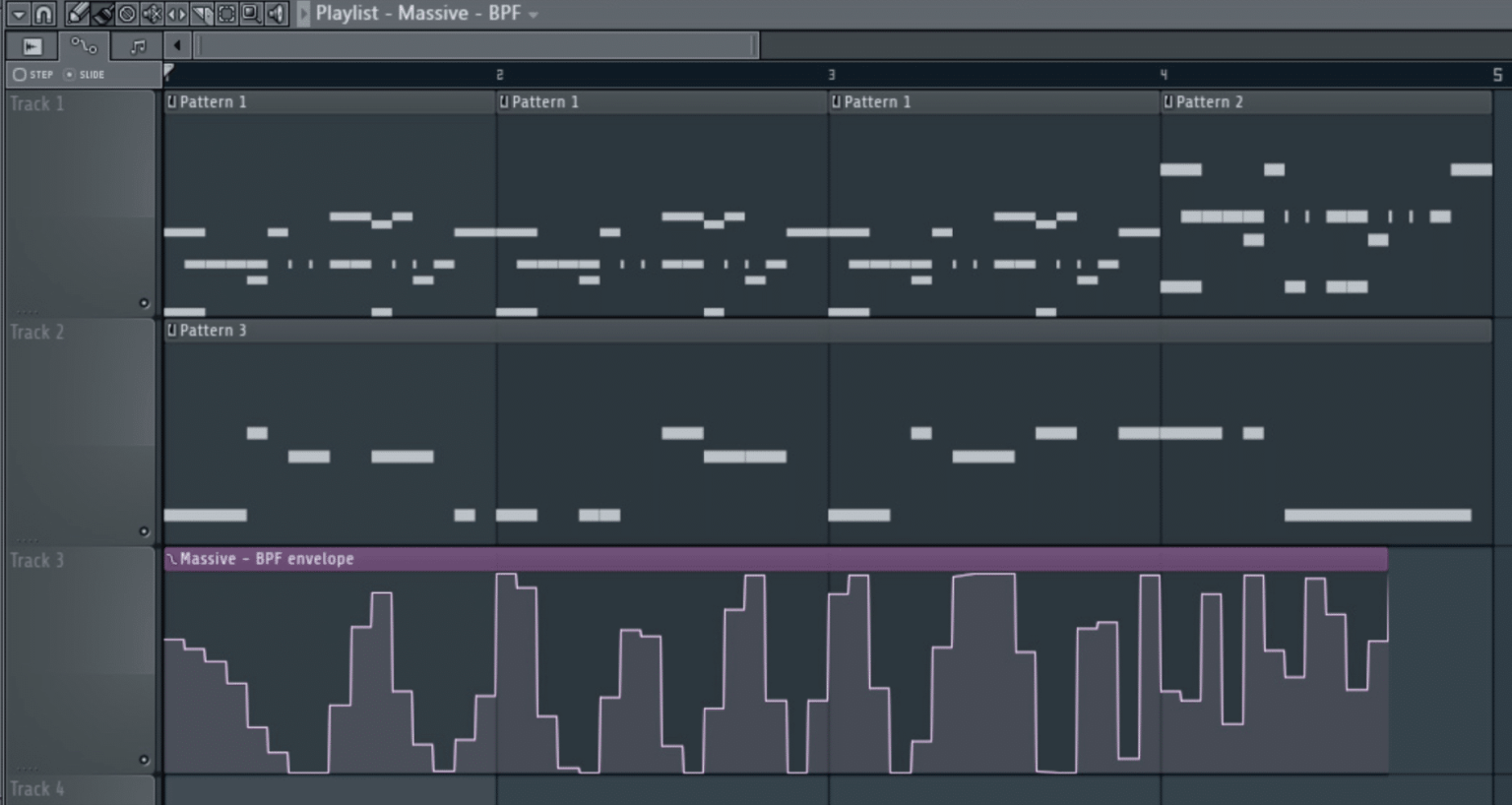Select the Delete tool

pos(127,14)
